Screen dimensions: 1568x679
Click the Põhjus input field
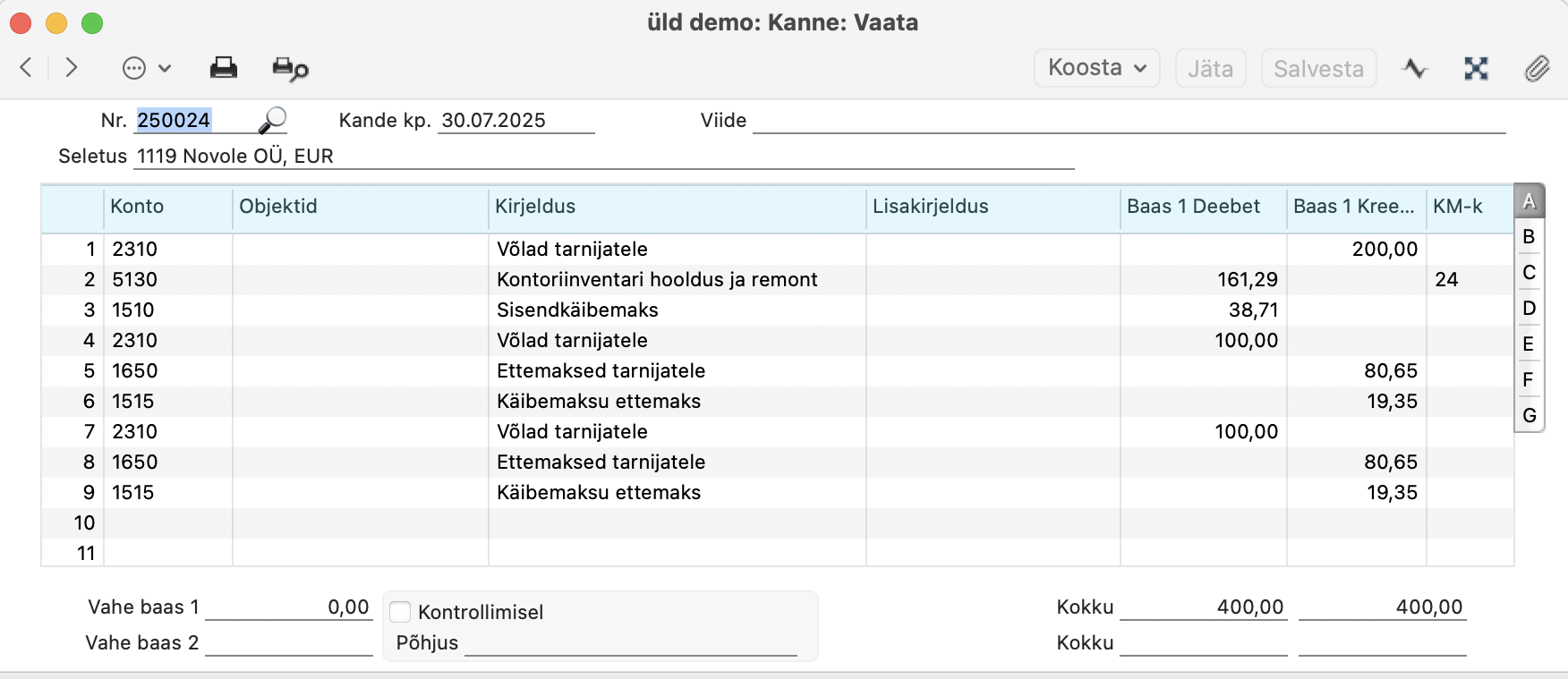click(x=631, y=642)
